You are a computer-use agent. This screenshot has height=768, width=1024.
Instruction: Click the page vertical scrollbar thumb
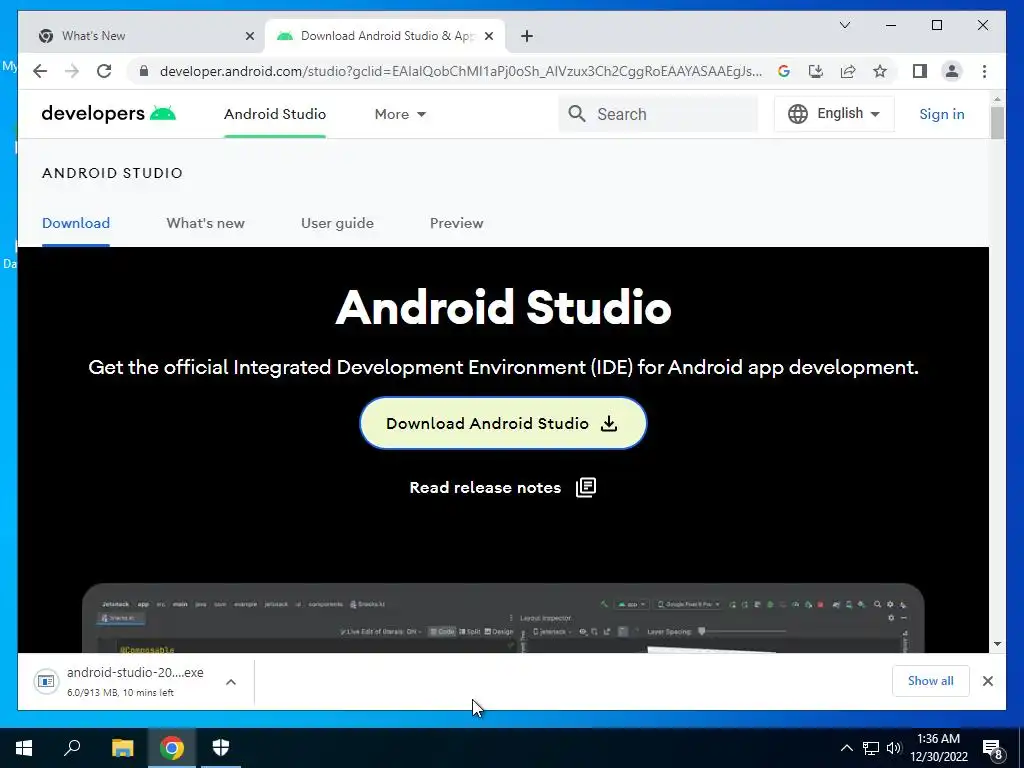[997, 122]
